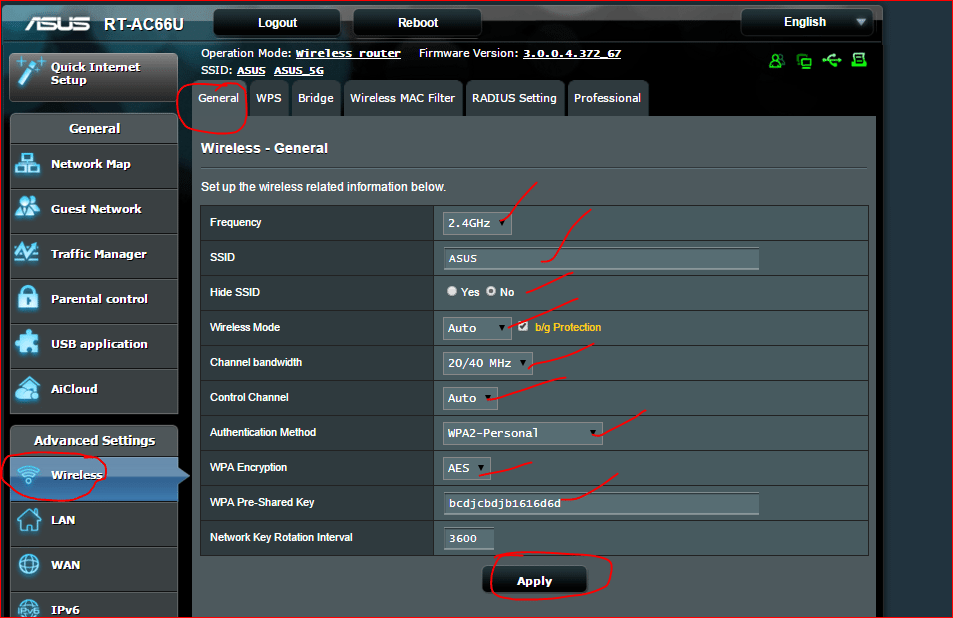
Task: Open the Parental control menu item
Action: (x=94, y=299)
